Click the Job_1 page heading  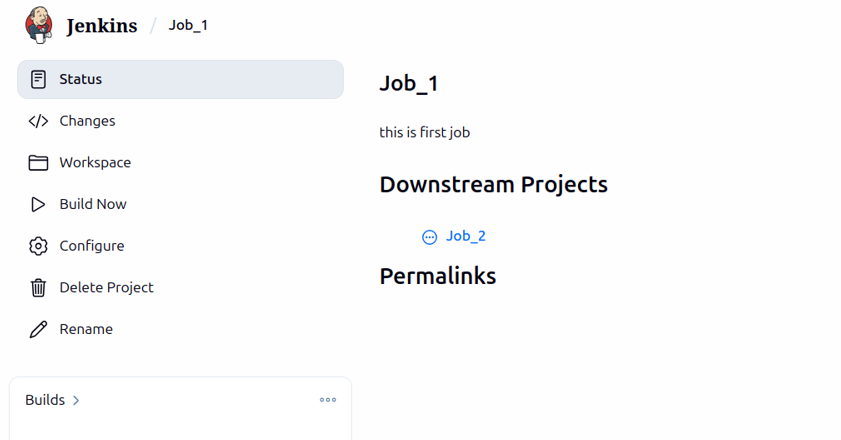coord(409,84)
